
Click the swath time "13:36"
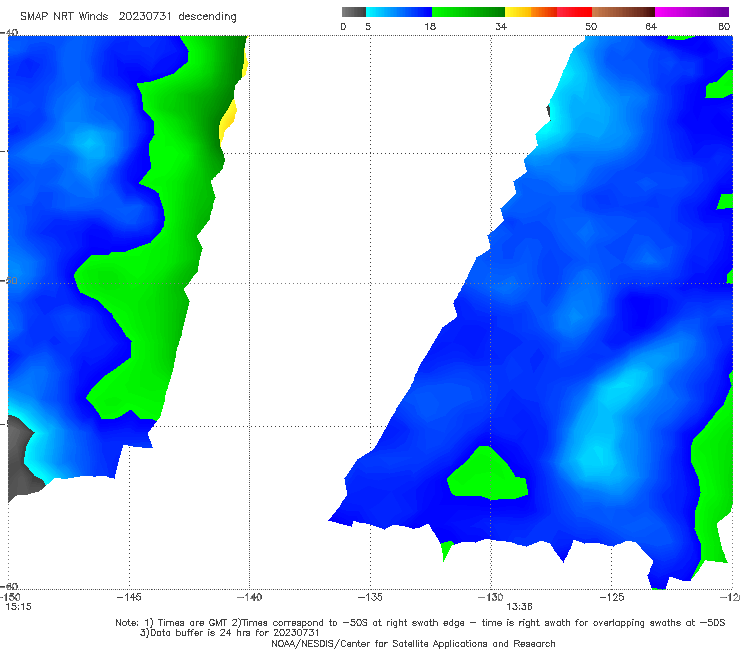519,607
